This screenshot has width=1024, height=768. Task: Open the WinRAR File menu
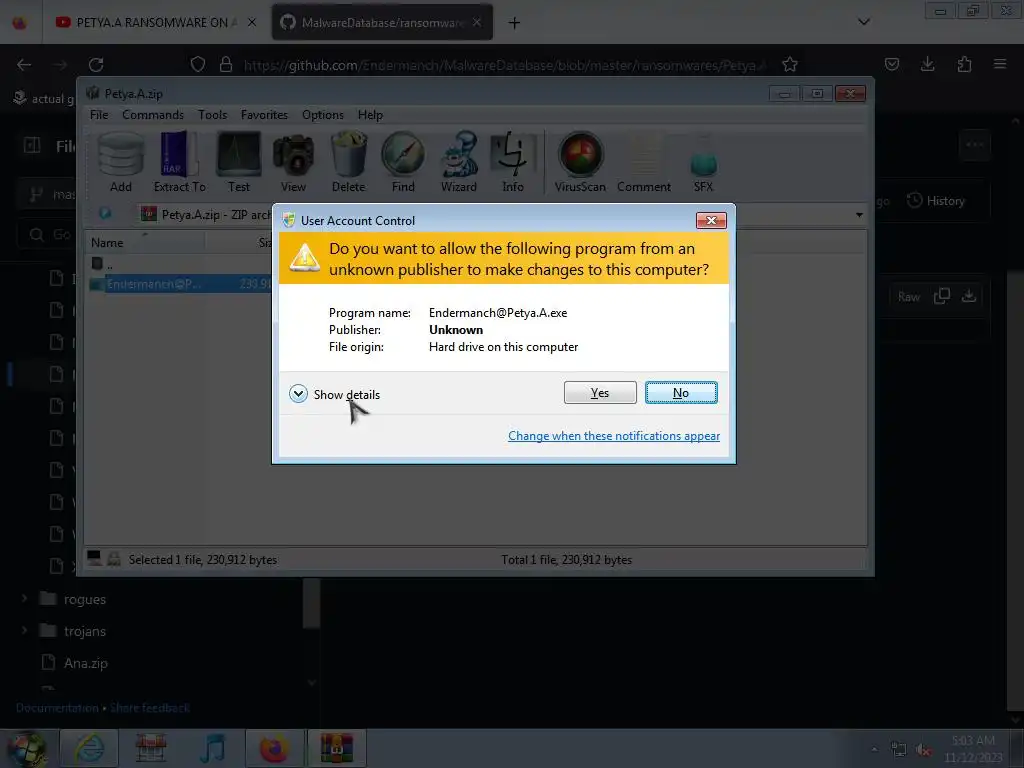point(99,115)
